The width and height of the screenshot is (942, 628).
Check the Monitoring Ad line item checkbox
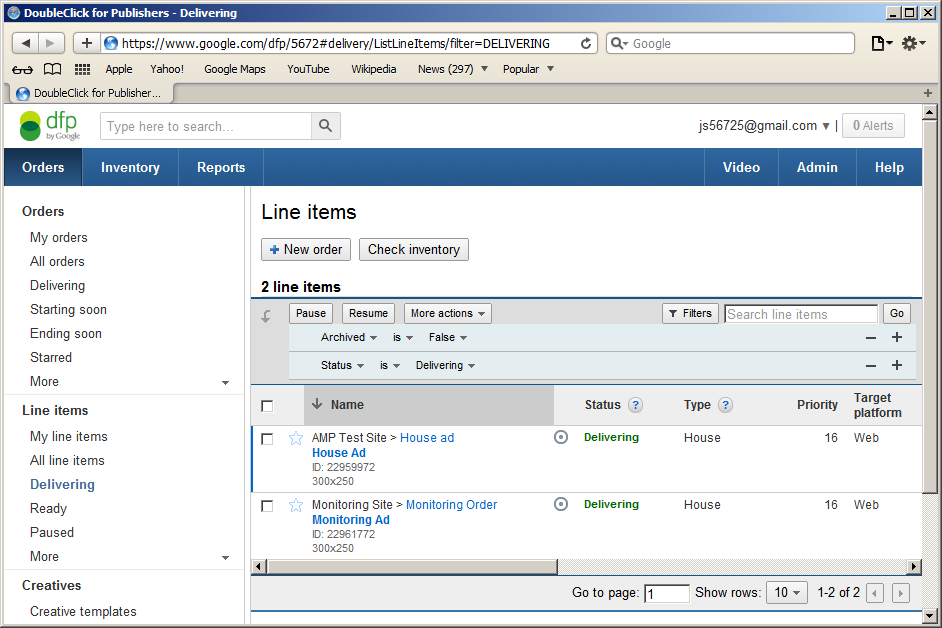(x=267, y=506)
